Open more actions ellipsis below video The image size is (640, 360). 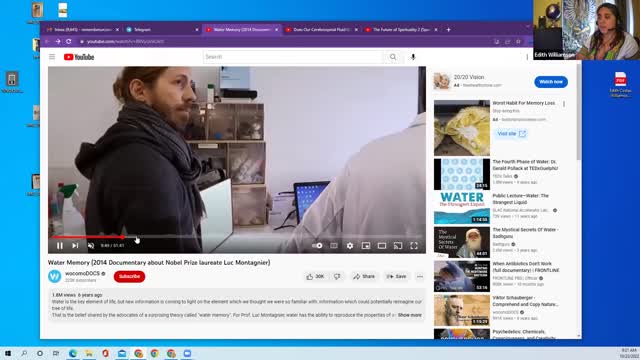pyautogui.click(x=420, y=277)
